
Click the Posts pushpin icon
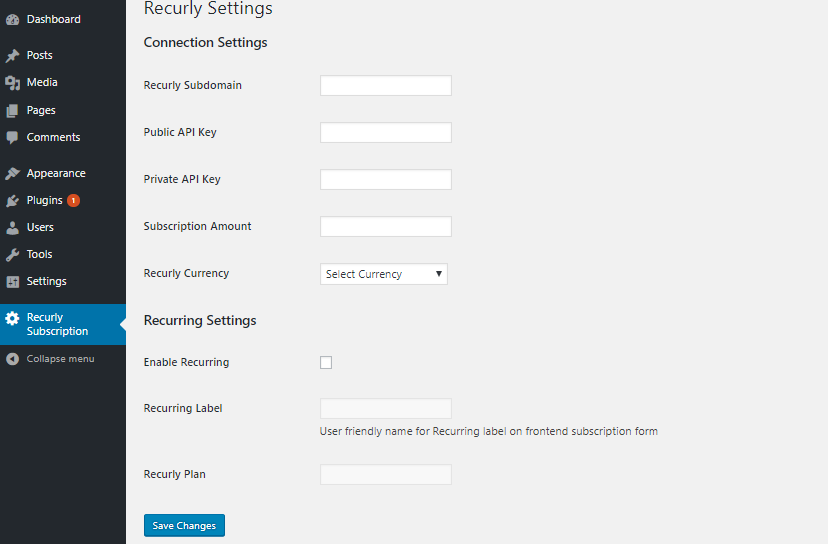[13, 56]
